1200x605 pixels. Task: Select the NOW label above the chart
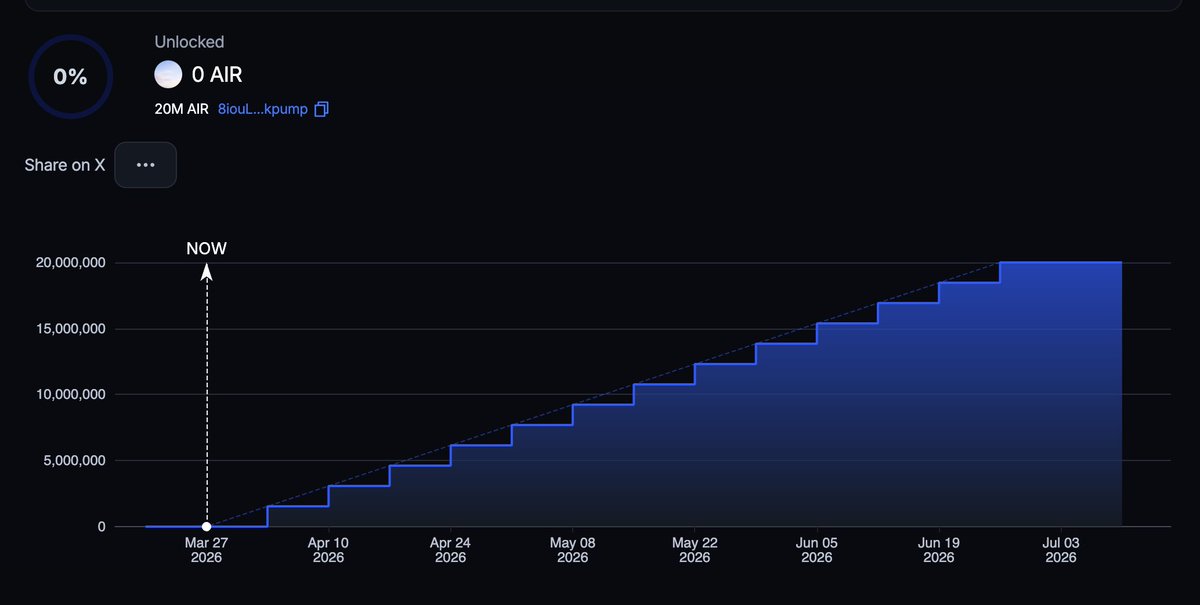pos(207,249)
